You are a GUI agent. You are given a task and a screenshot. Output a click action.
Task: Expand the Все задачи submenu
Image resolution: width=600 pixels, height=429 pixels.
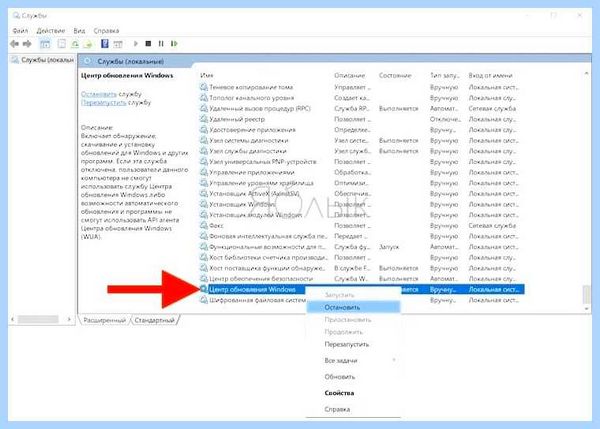pyautogui.click(x=353, y=360)
